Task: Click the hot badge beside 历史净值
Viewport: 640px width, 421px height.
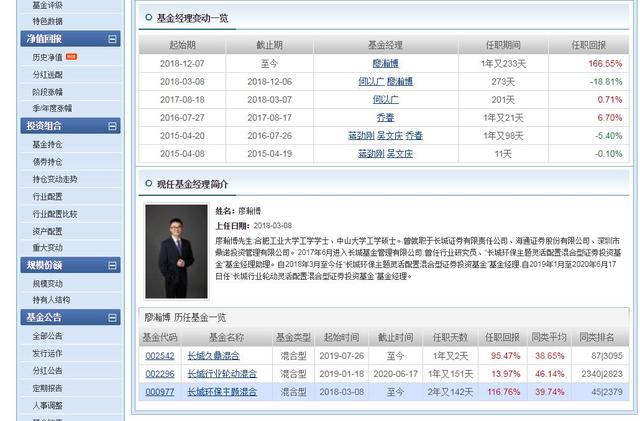Action: pyautogui.click(x=71, y=57)
